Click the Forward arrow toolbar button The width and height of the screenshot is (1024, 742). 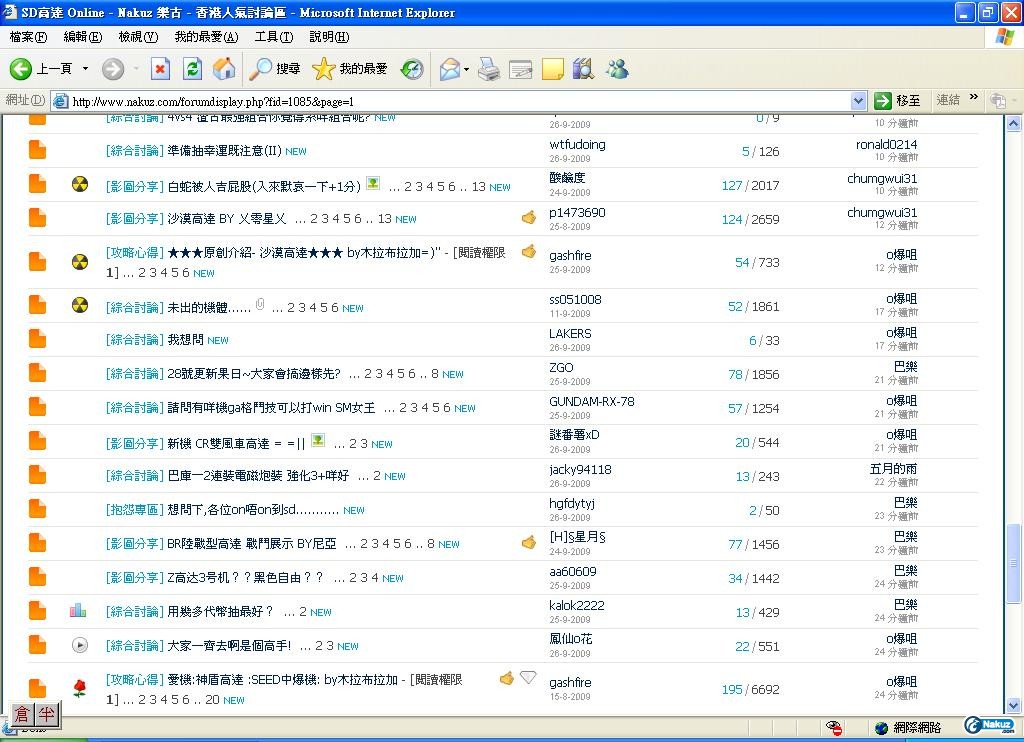[x=113, y=69]
